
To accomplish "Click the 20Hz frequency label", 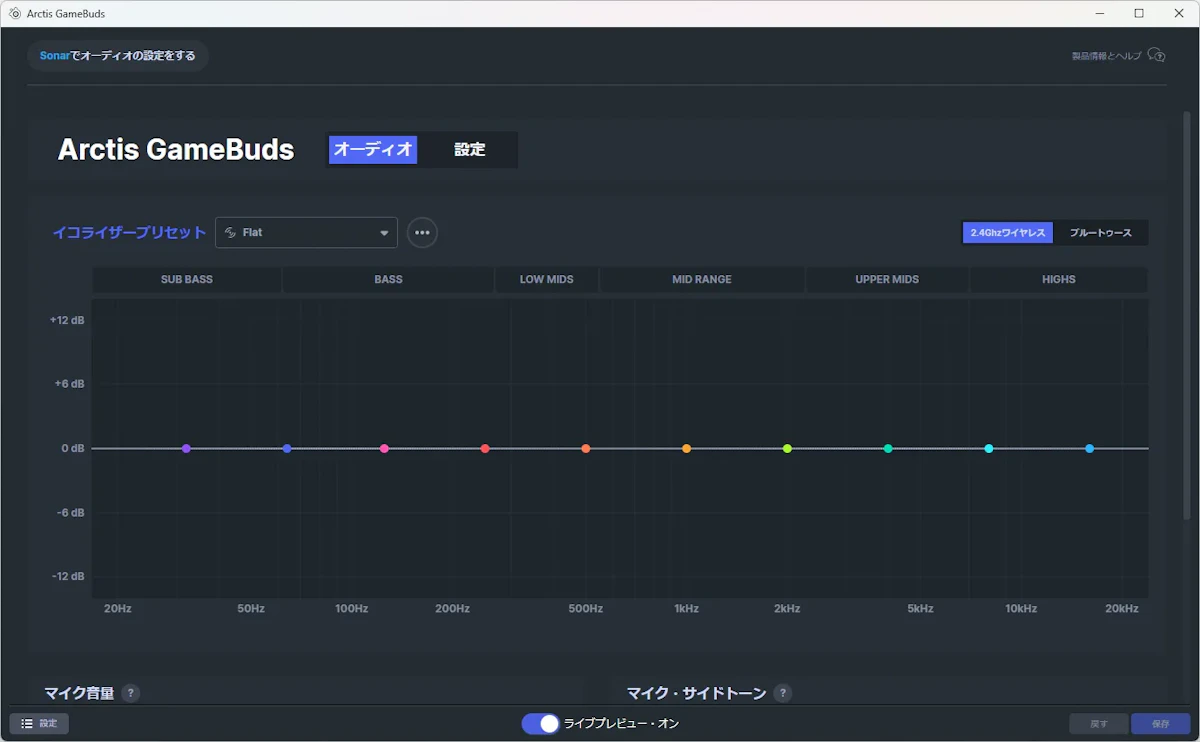I will coord(118,609).
